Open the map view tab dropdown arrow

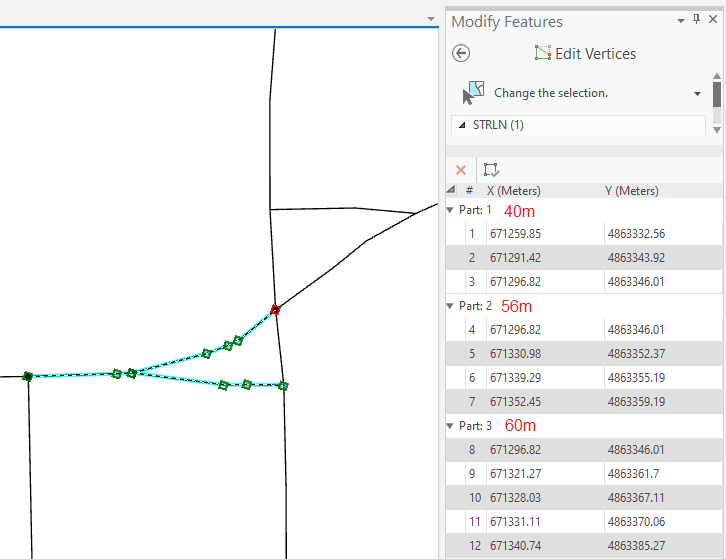click(x=431, y=19)
